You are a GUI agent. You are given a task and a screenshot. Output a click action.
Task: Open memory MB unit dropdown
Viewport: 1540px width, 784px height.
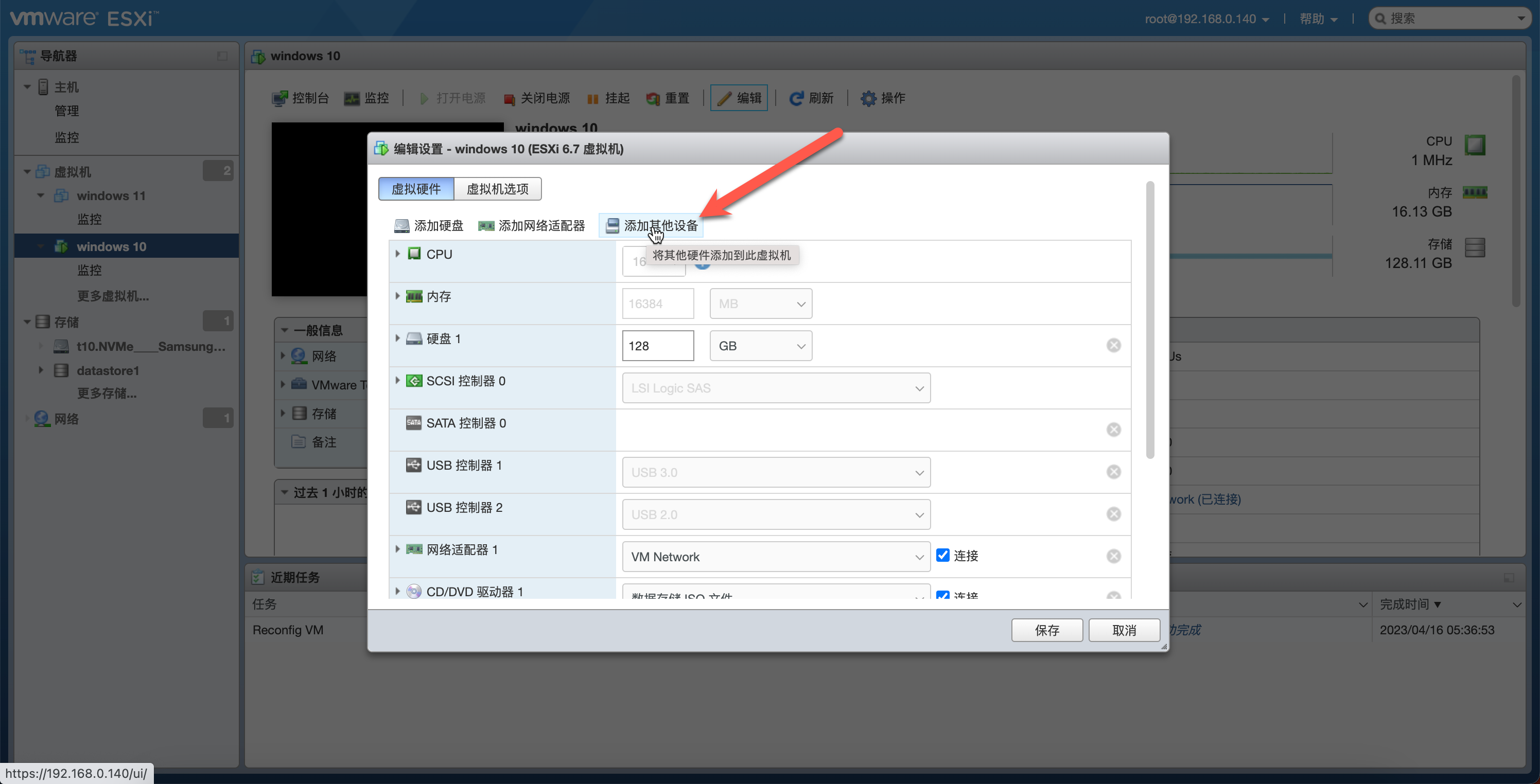tap(760, 304)
